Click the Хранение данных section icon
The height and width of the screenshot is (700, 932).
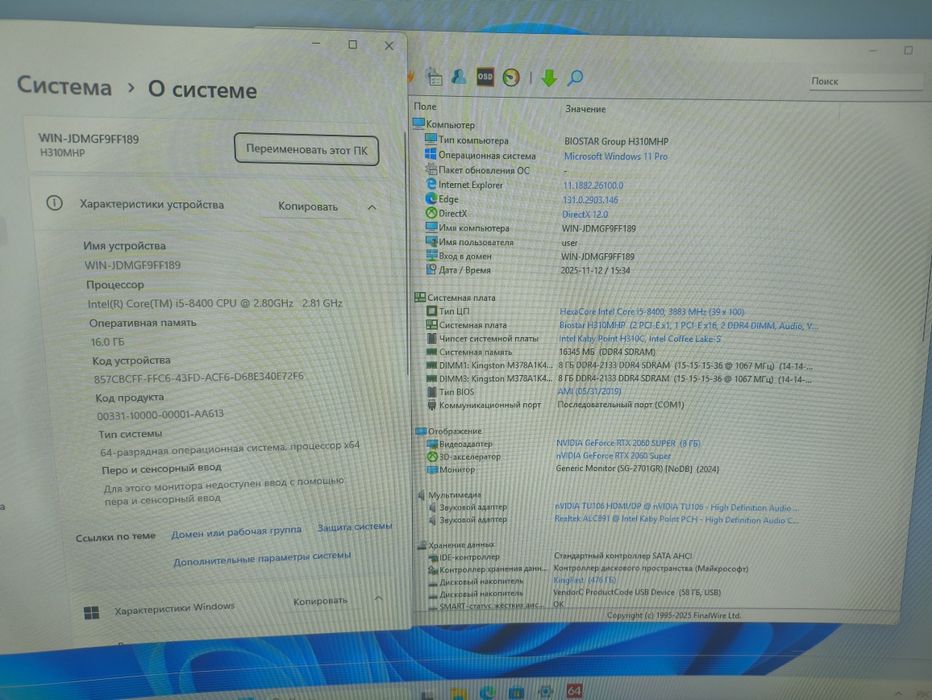pyautogui.click(x=422, y=544)
